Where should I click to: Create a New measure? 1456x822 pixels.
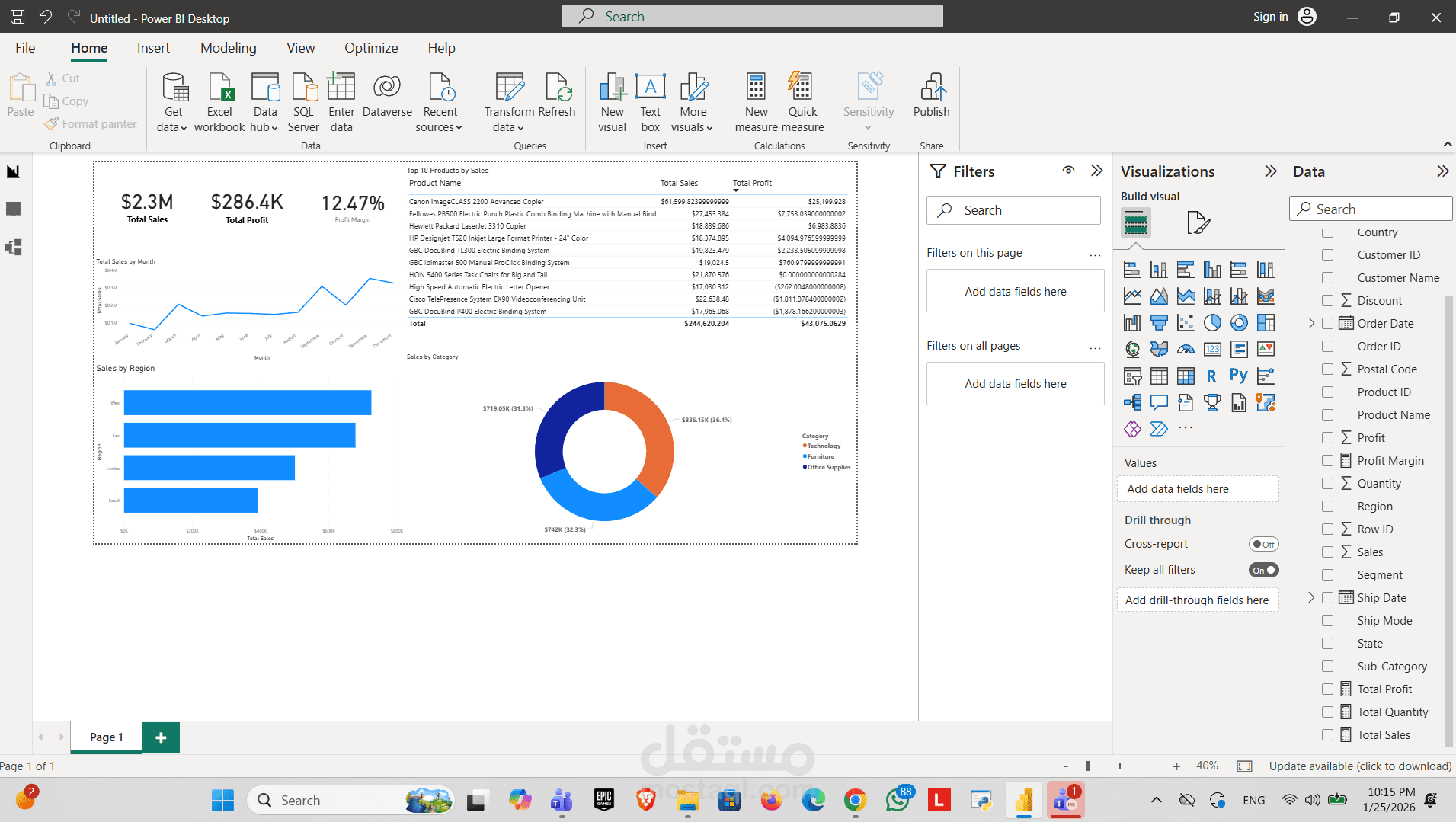point(756,103)
